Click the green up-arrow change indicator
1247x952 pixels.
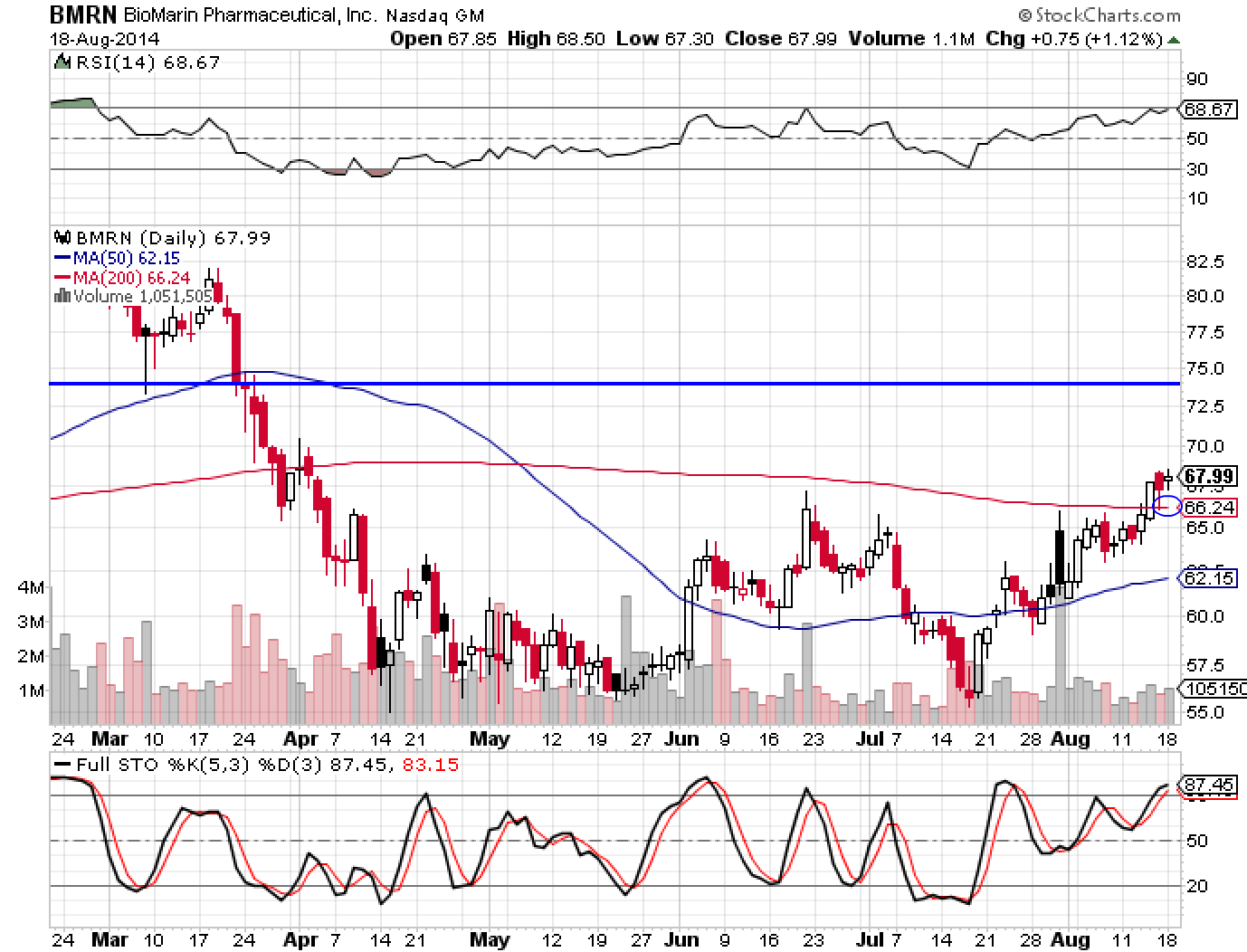1174,40
